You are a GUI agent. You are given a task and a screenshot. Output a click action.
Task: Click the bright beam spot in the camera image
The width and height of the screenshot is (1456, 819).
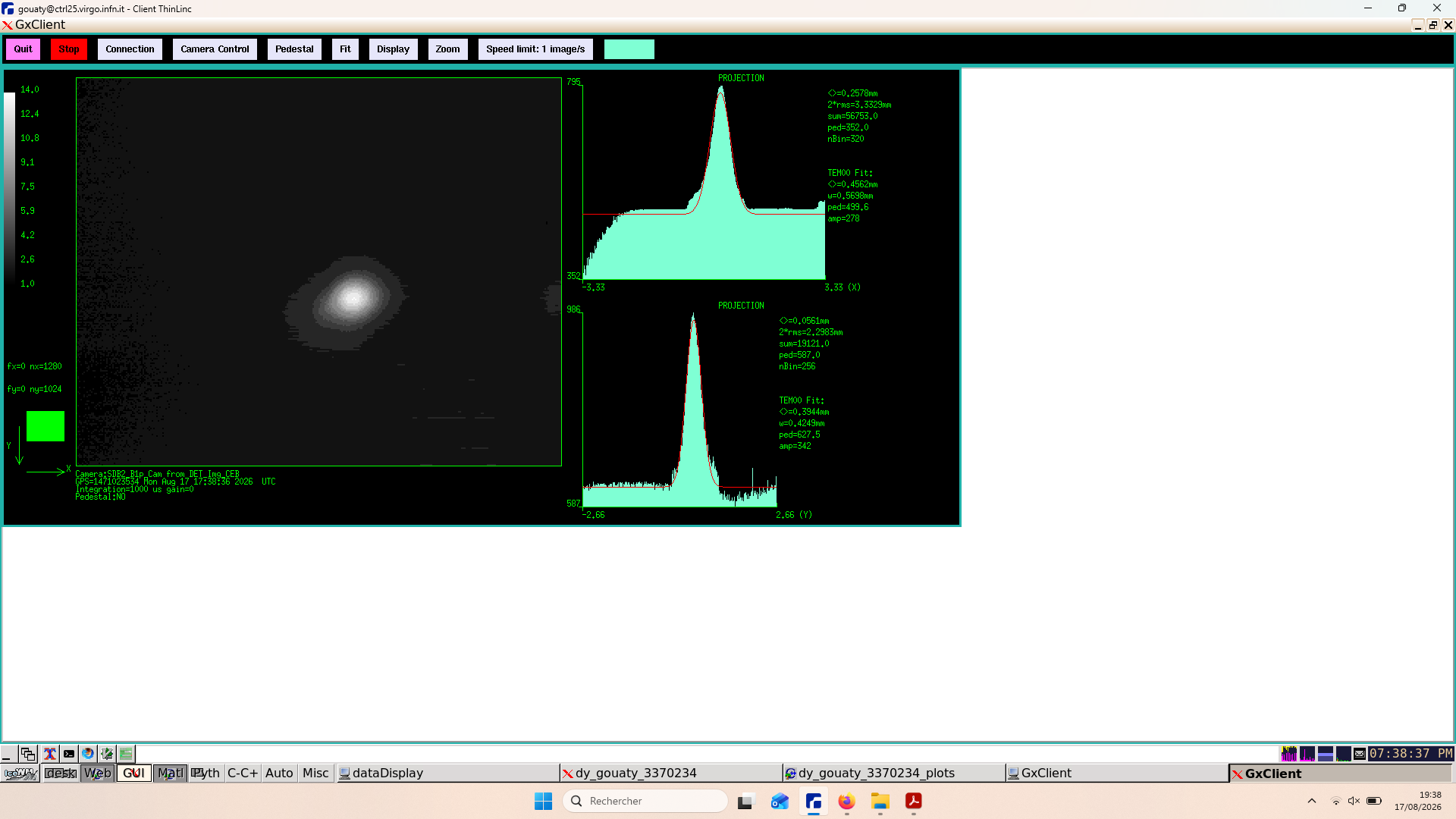pos(353,297)
